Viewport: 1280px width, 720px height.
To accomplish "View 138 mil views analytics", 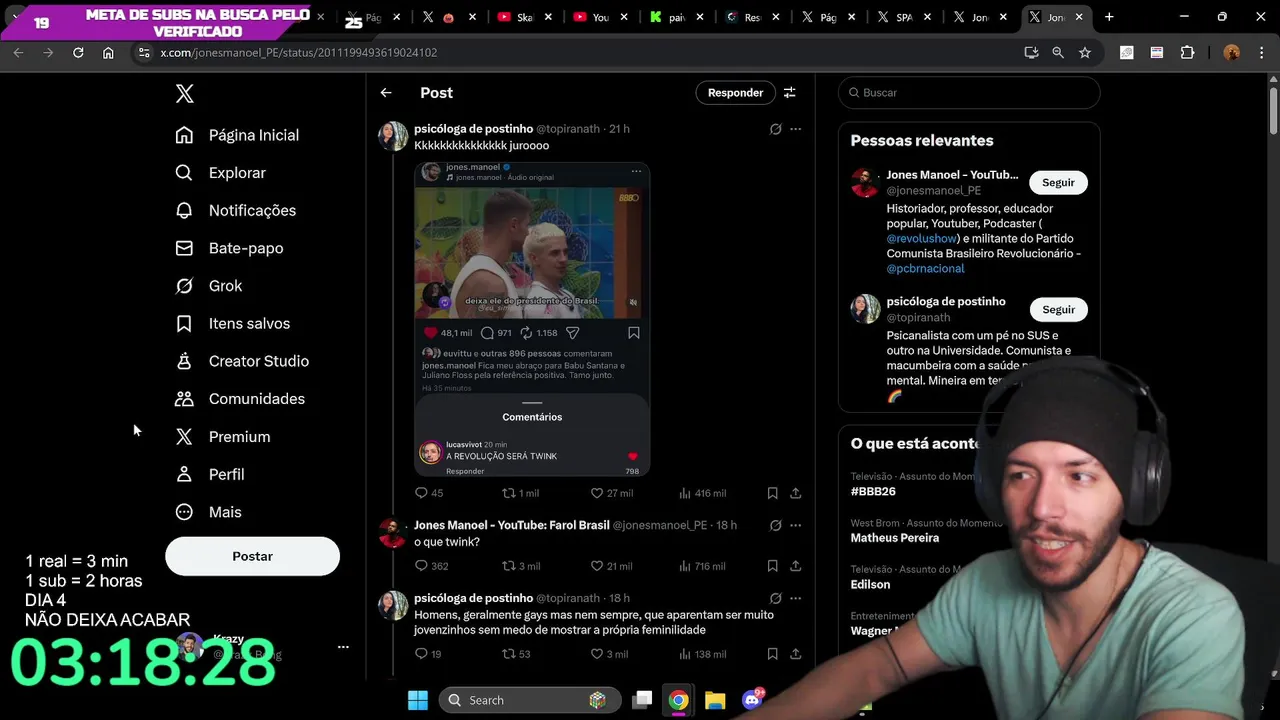I will [702, 654].
